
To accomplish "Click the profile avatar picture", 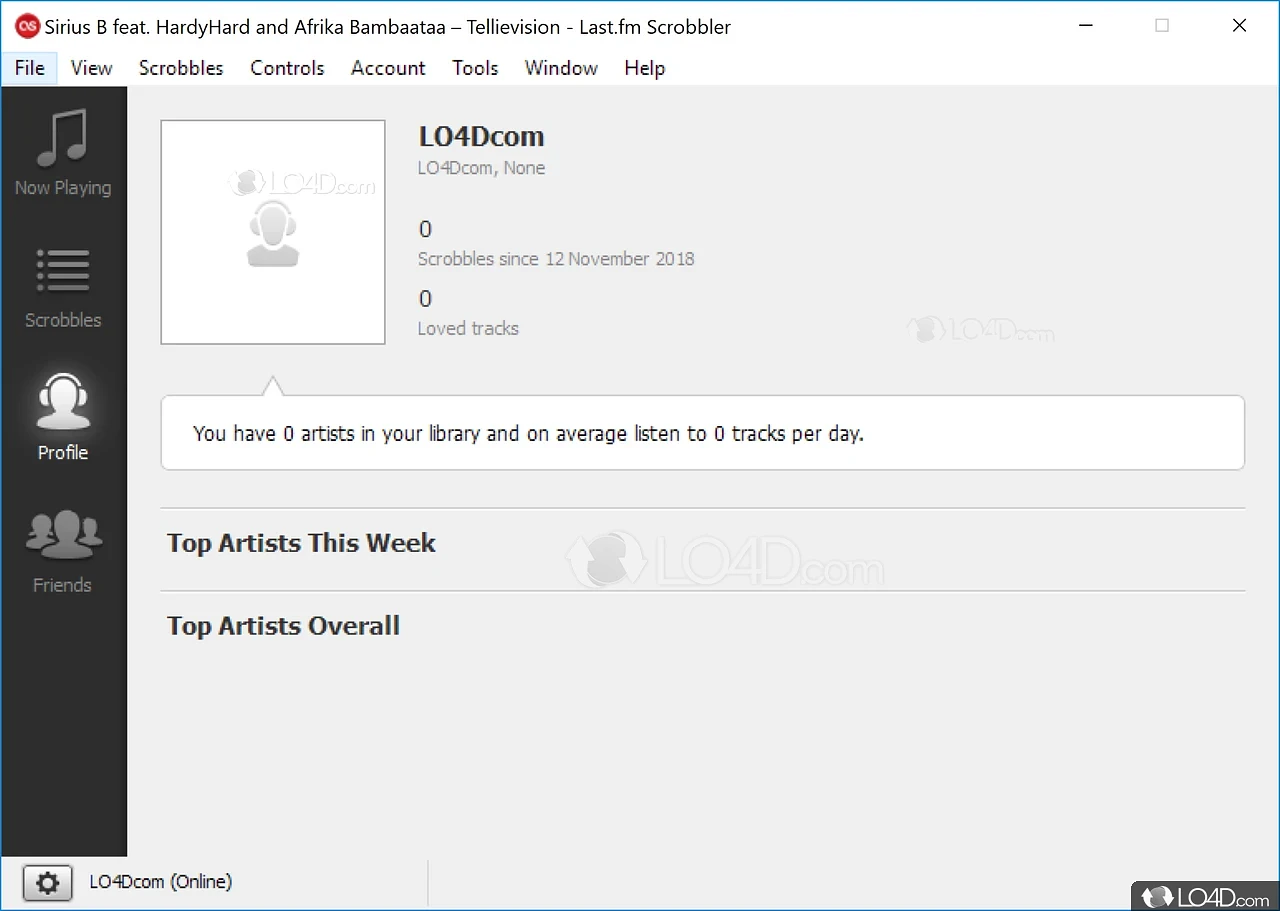I will pyautogui.click(x=273, y=232).
